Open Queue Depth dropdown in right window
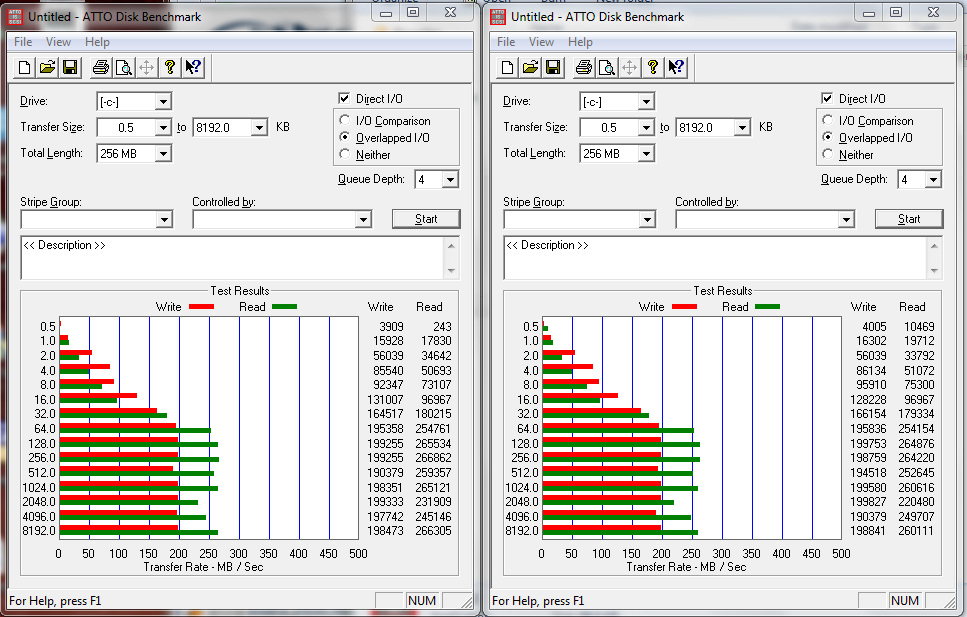 933,180
